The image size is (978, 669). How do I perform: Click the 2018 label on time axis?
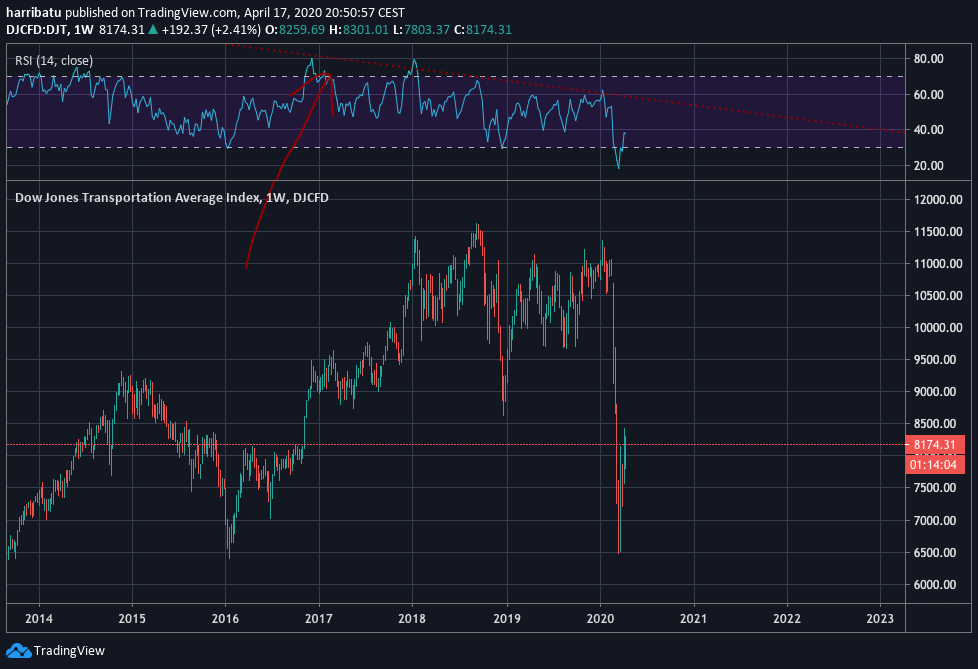(412, 618)
